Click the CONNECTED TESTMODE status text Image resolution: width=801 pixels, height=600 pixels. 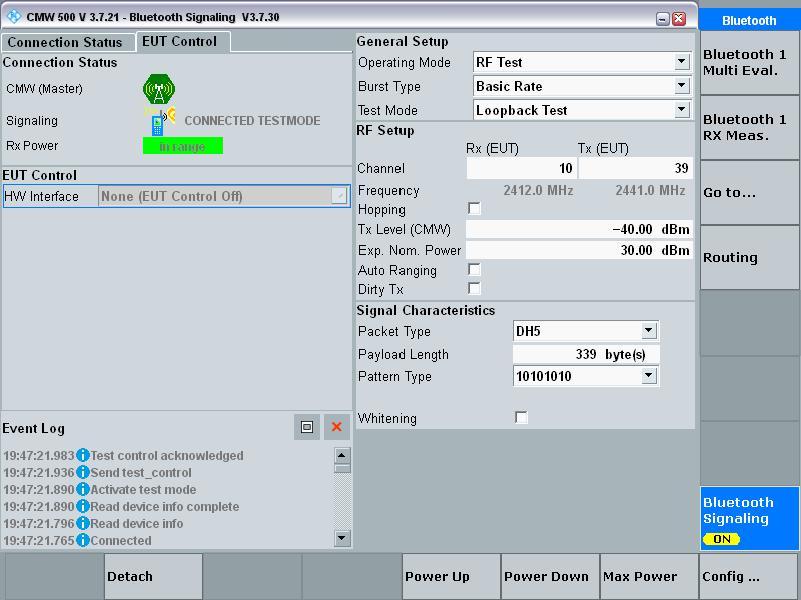pos(252,121)
